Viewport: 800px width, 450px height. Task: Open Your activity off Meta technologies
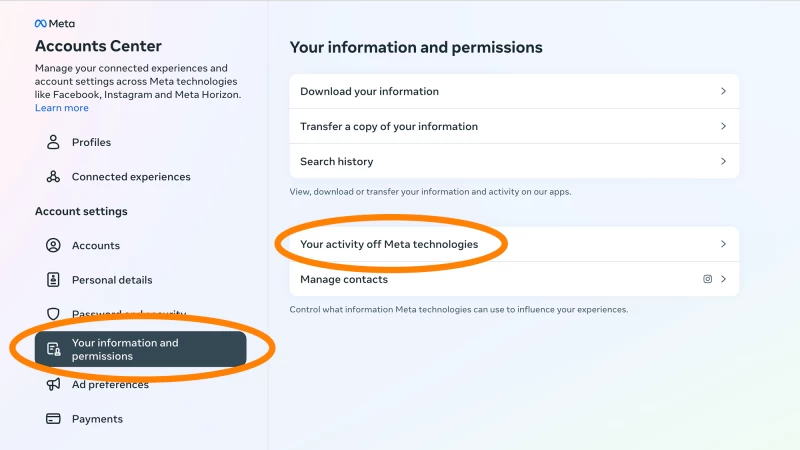[389, 244]
